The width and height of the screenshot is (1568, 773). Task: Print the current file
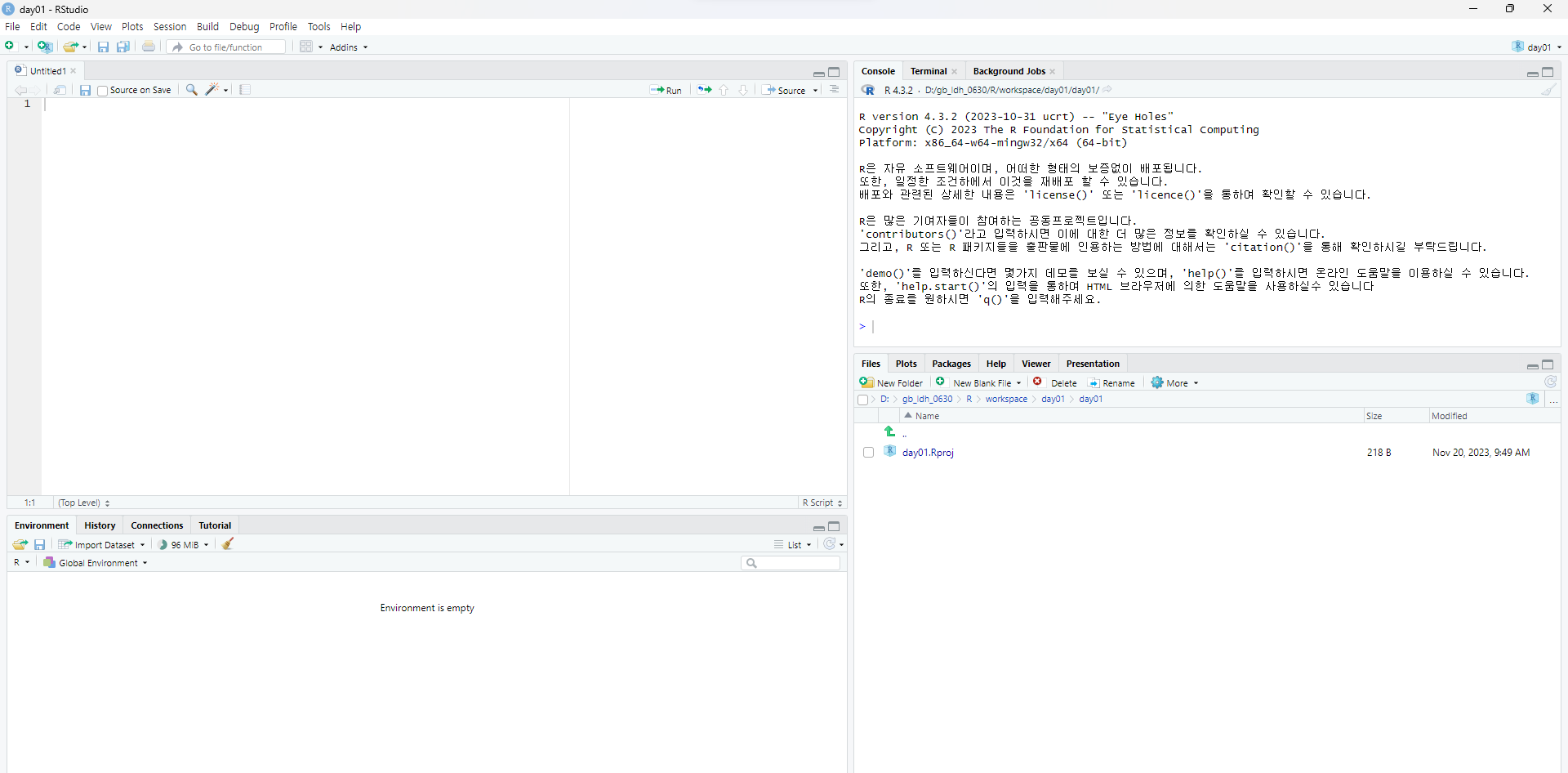(149, 47)
